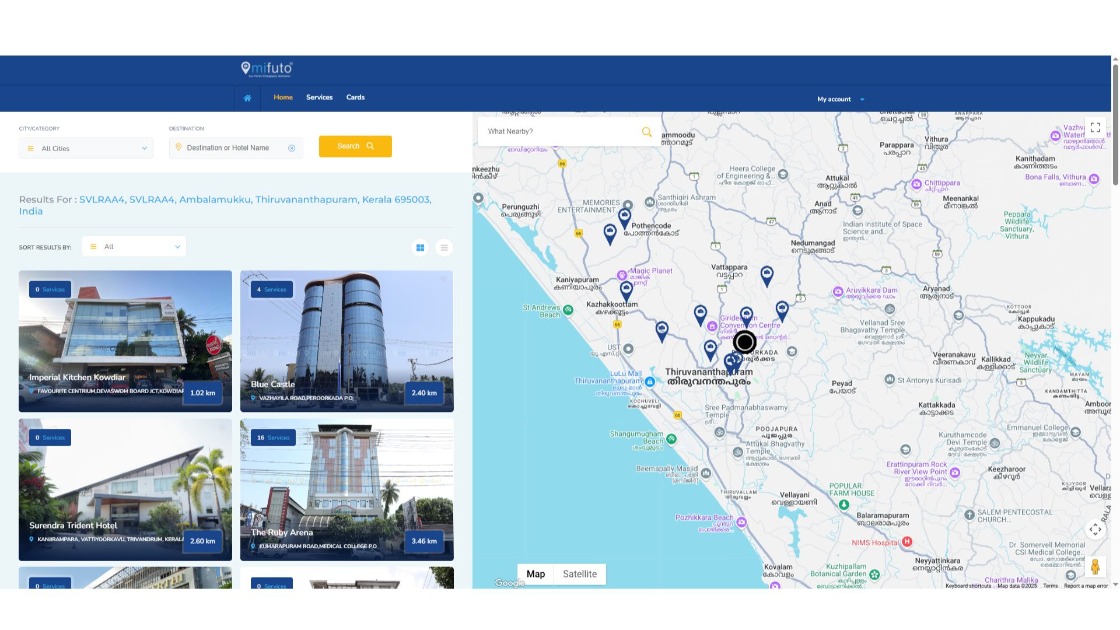Open the Sort Results By dropdown

134,246
